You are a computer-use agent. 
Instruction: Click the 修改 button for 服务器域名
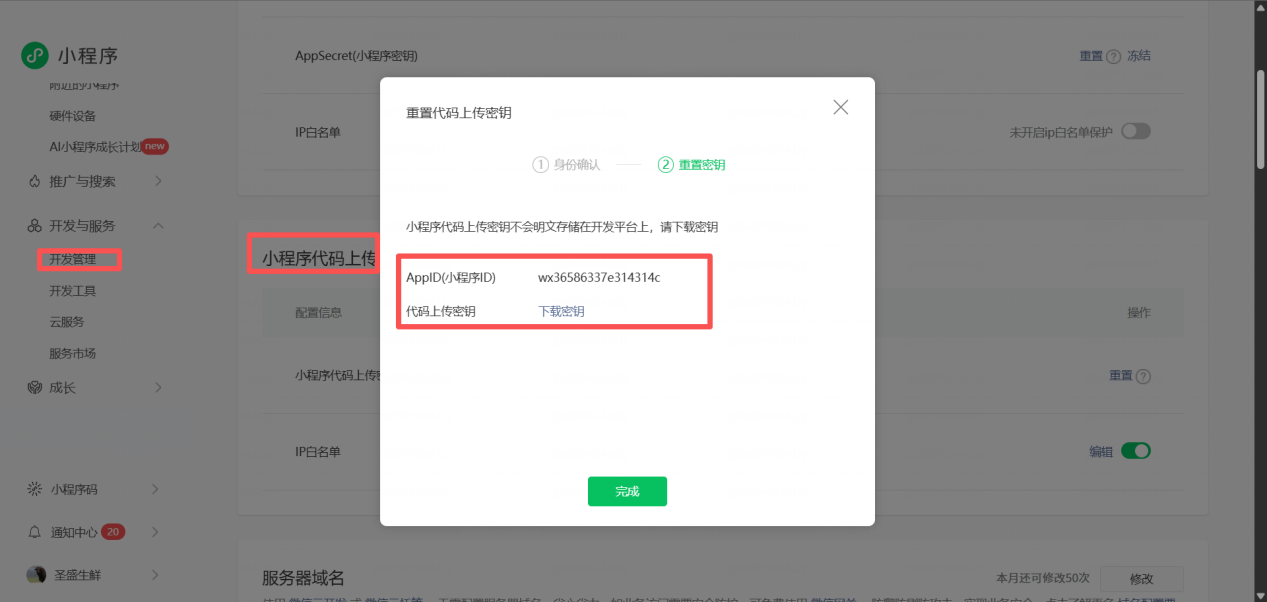[x=1140, y=579]
